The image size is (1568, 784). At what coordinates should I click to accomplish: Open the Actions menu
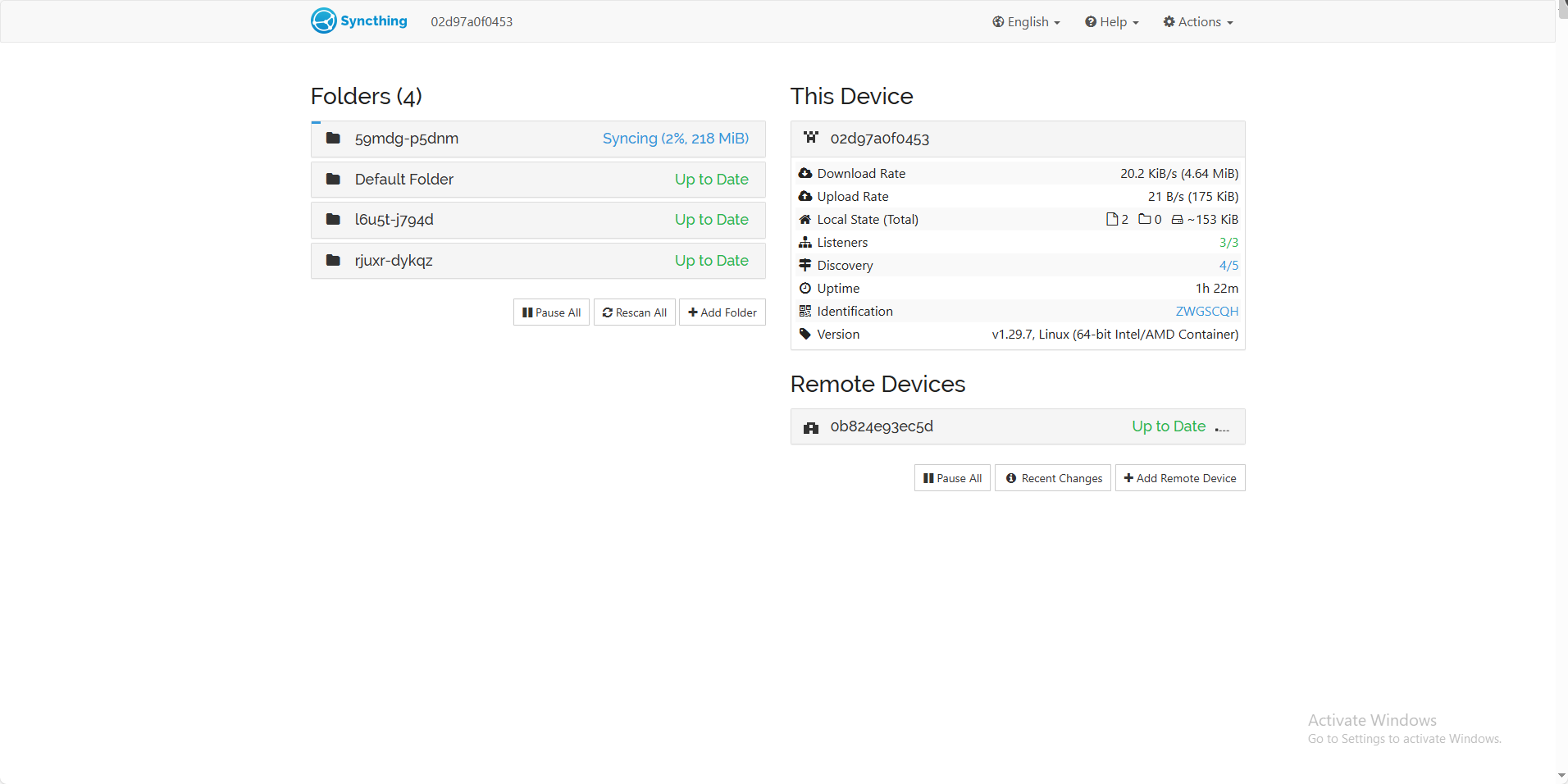click(1198, 21)
